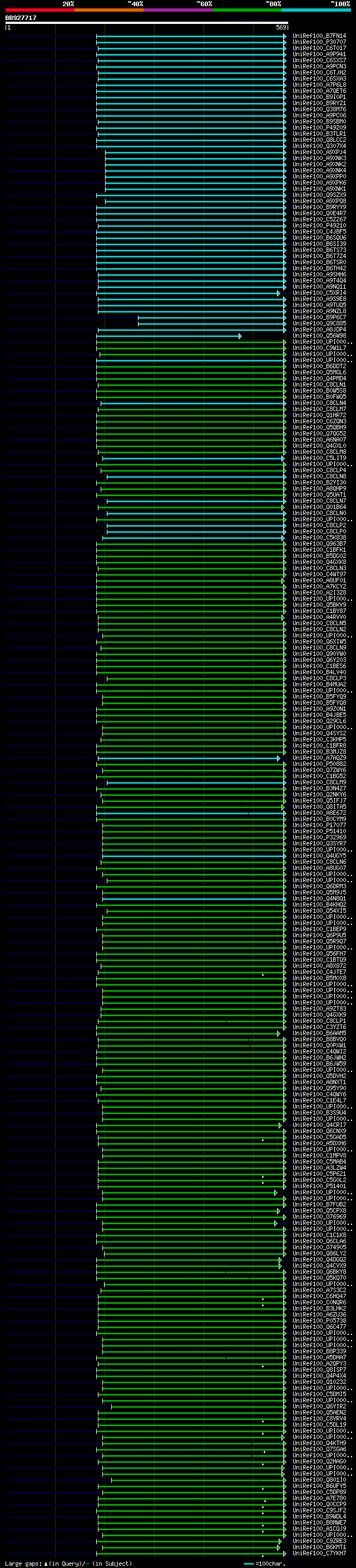Select hit label UniRef100_B6AAM5
Image resolution: width=356 pixels, height=1568 pixels.
[319, 1033]
